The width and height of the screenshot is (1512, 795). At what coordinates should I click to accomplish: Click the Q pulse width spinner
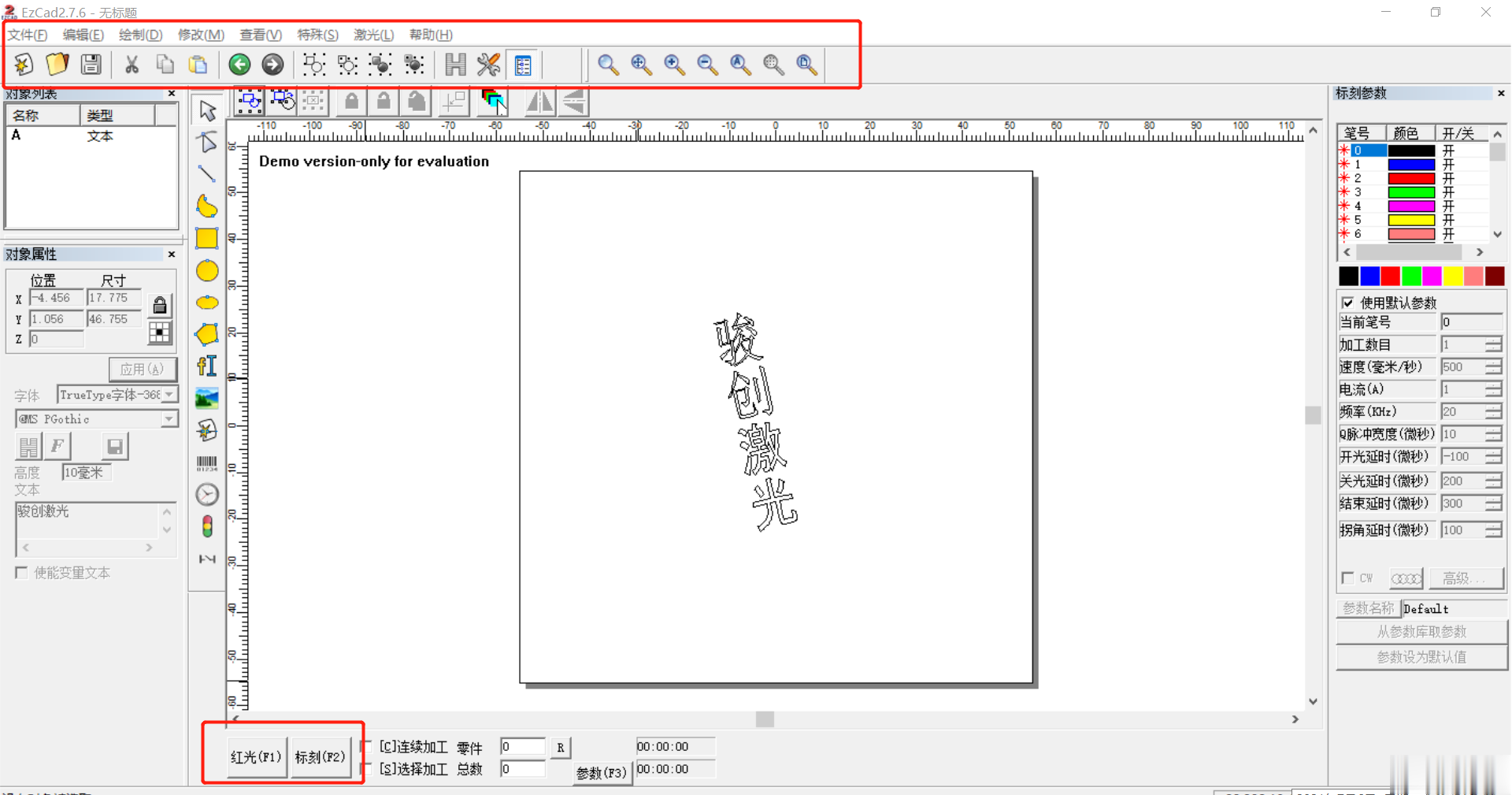point(1493,434)
